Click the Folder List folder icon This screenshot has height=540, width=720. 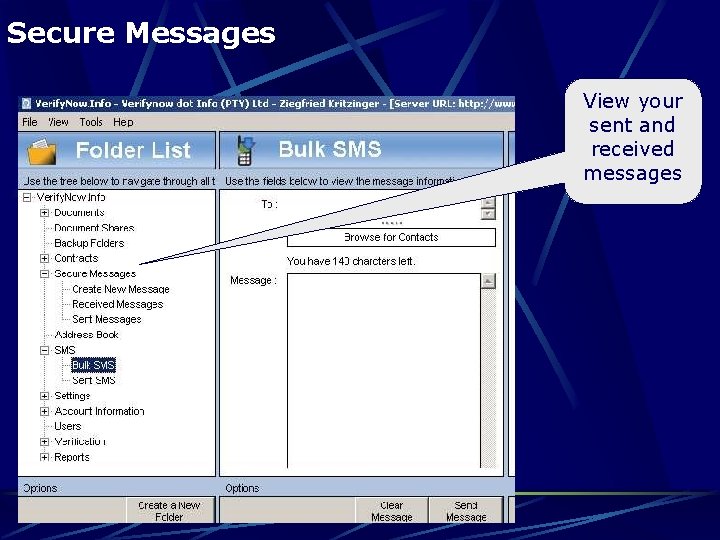tap(42, 152)
